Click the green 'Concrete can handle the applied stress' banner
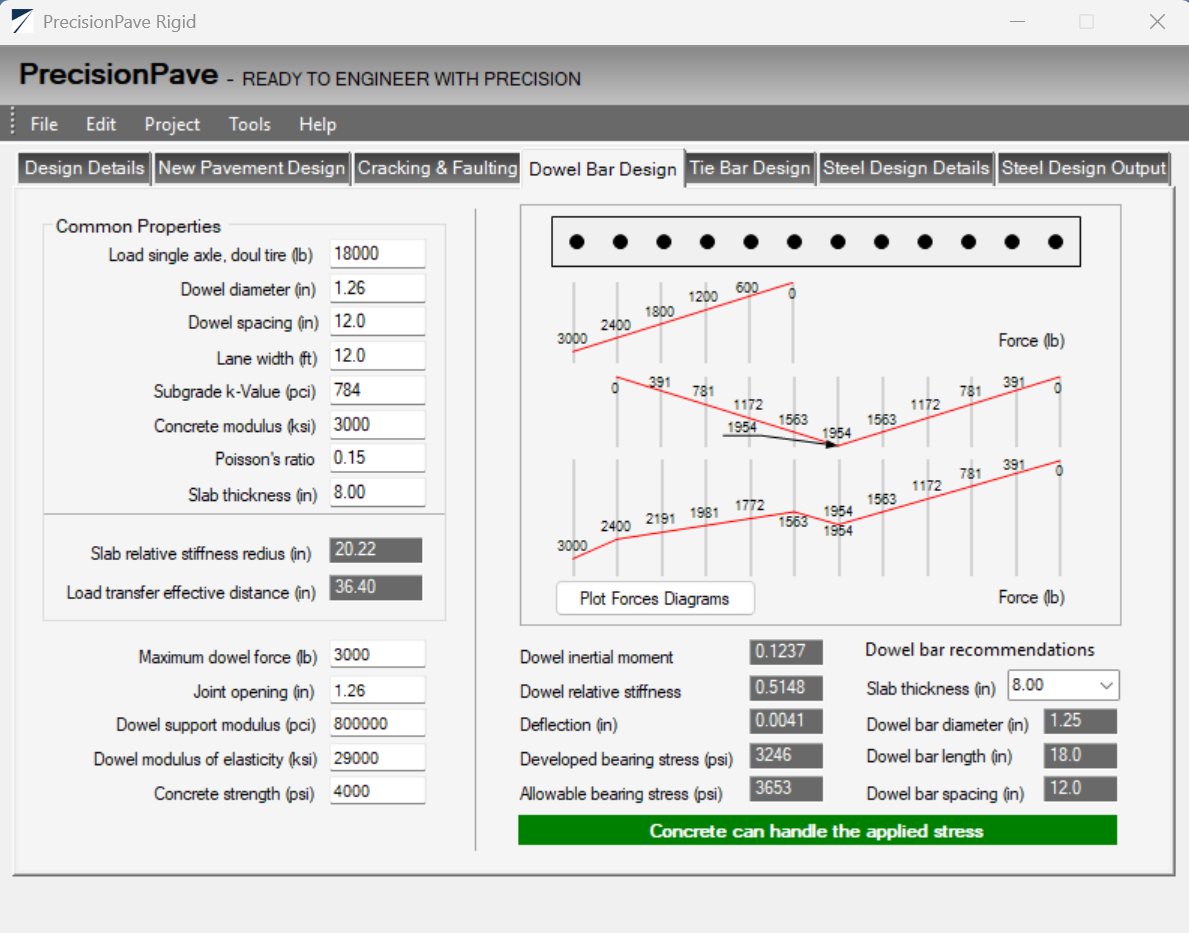 (817, 831)
